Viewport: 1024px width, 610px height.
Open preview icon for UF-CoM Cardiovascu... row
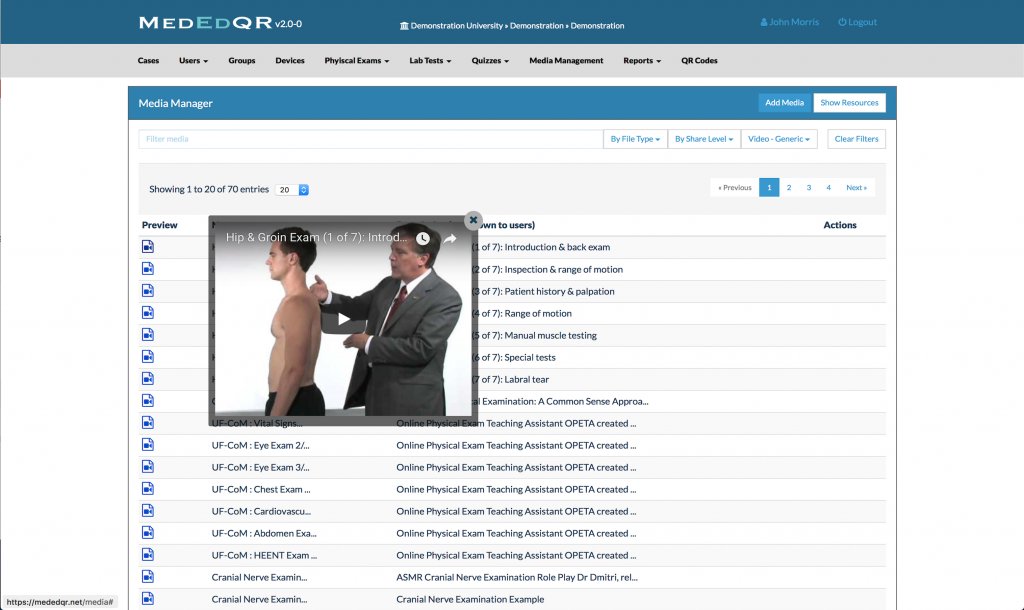pyautogui.click(x=148, y=511)
